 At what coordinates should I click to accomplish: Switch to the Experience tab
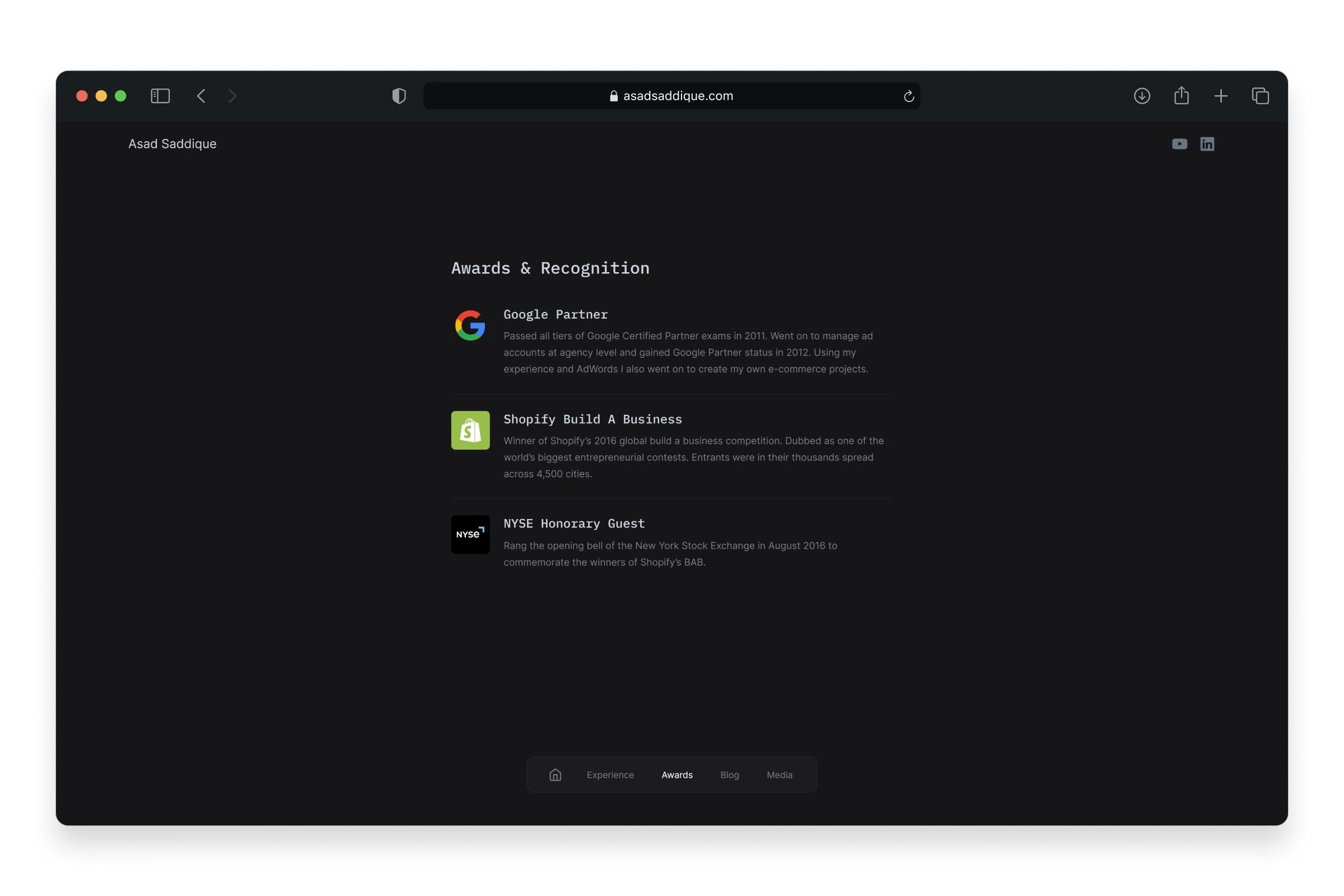click(x=610, y=775)
